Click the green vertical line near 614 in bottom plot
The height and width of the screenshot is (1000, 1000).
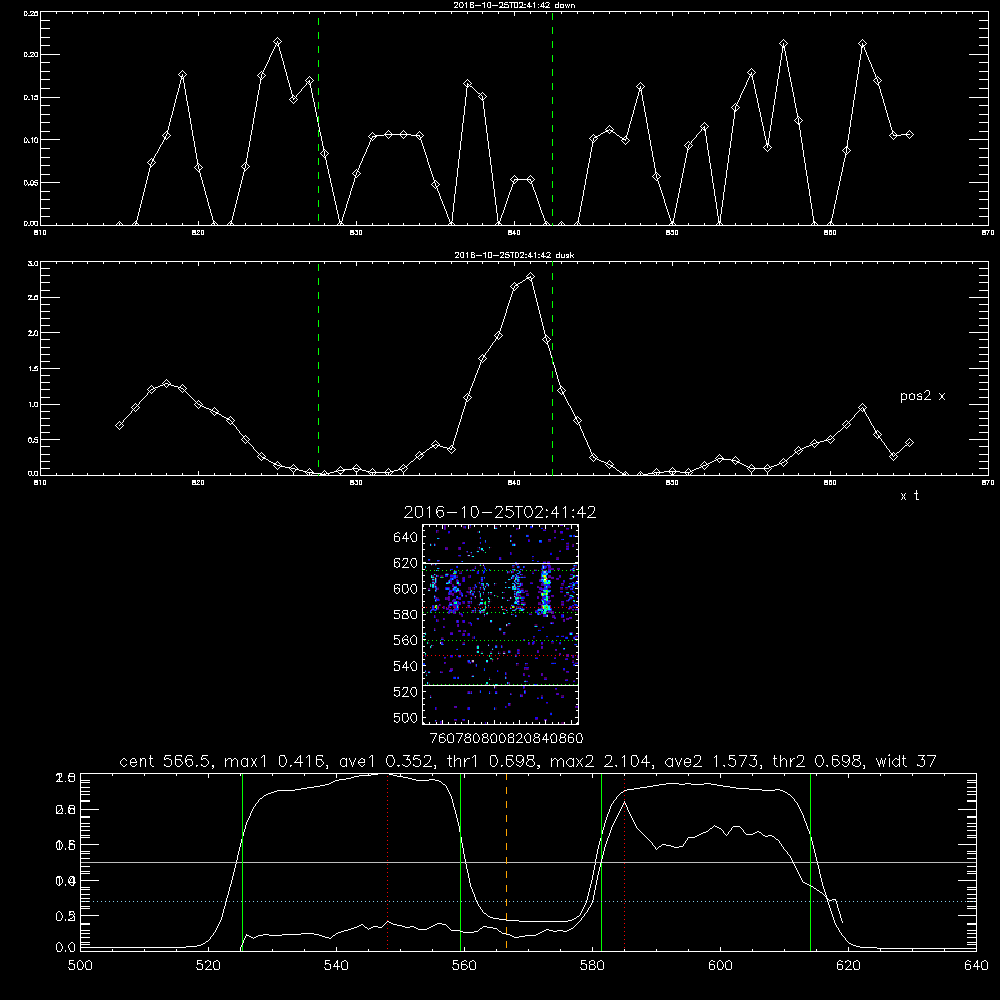tap(811, 861)
